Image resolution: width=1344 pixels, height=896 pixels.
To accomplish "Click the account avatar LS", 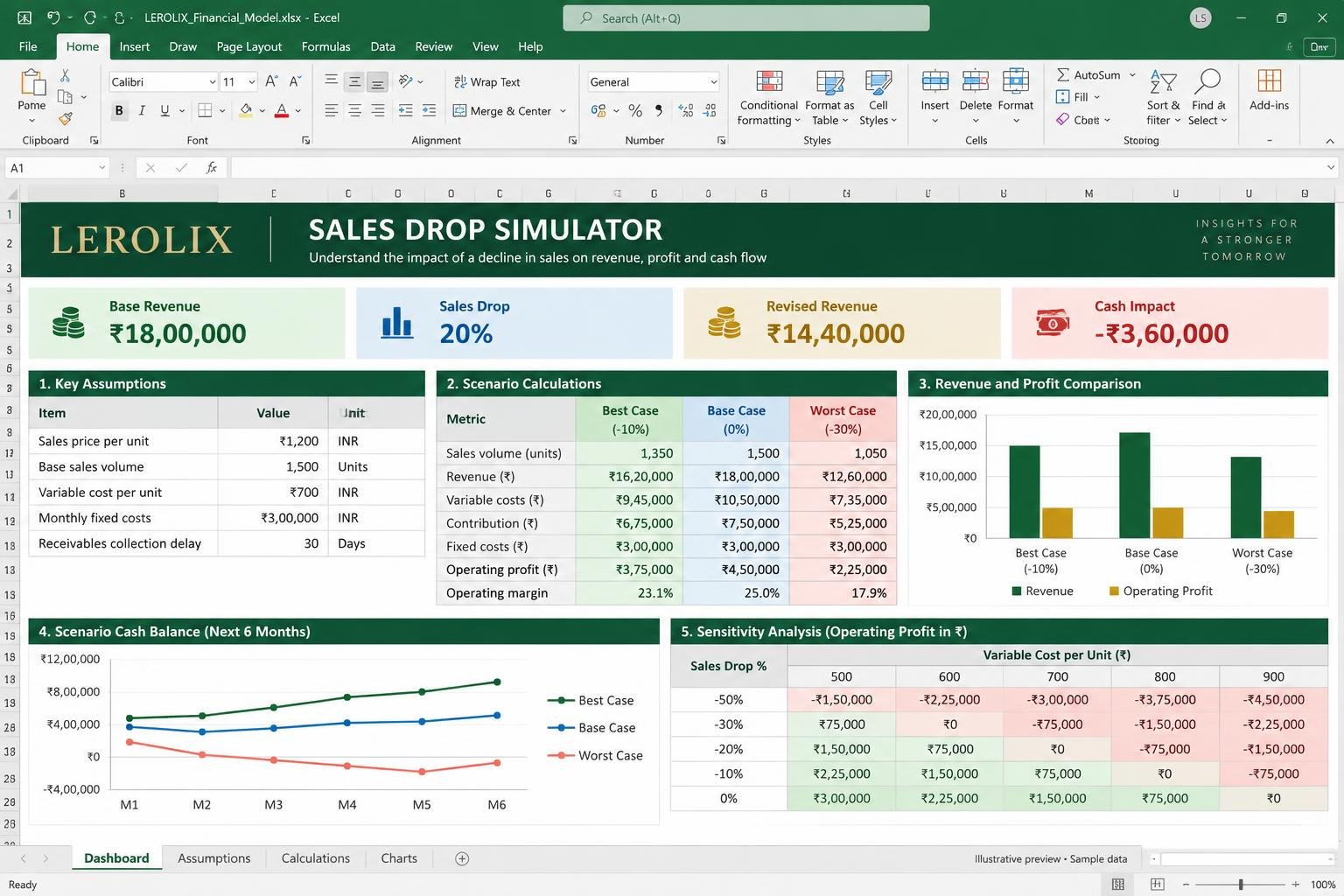I will (1200, 17).
